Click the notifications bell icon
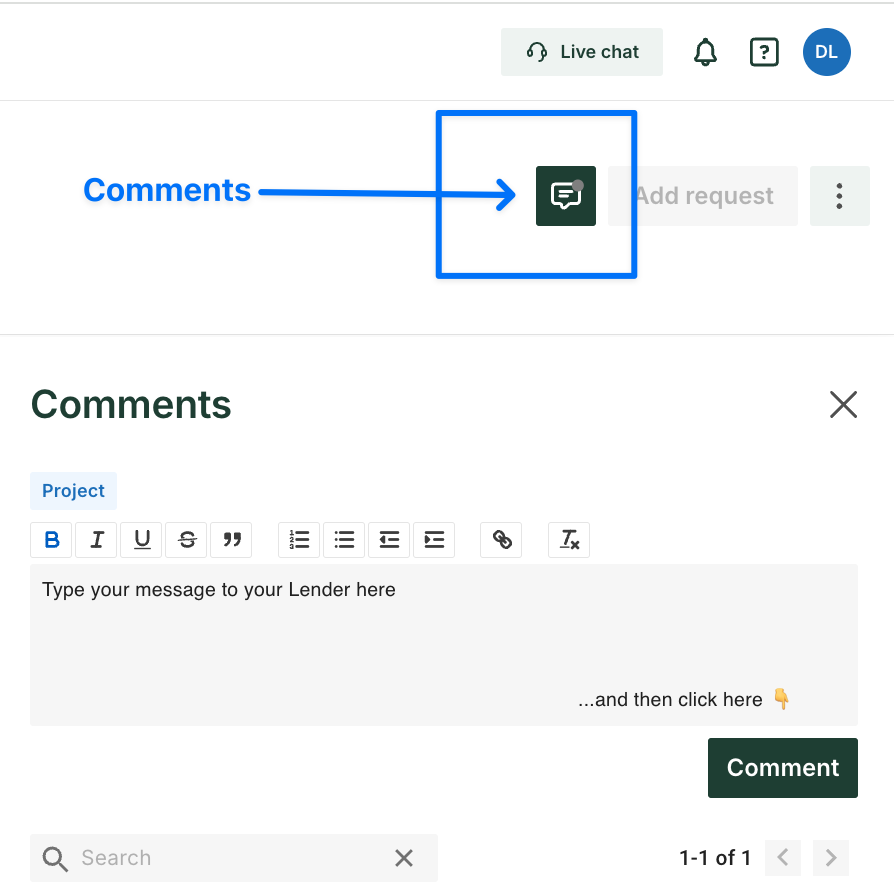 (705, 52)
